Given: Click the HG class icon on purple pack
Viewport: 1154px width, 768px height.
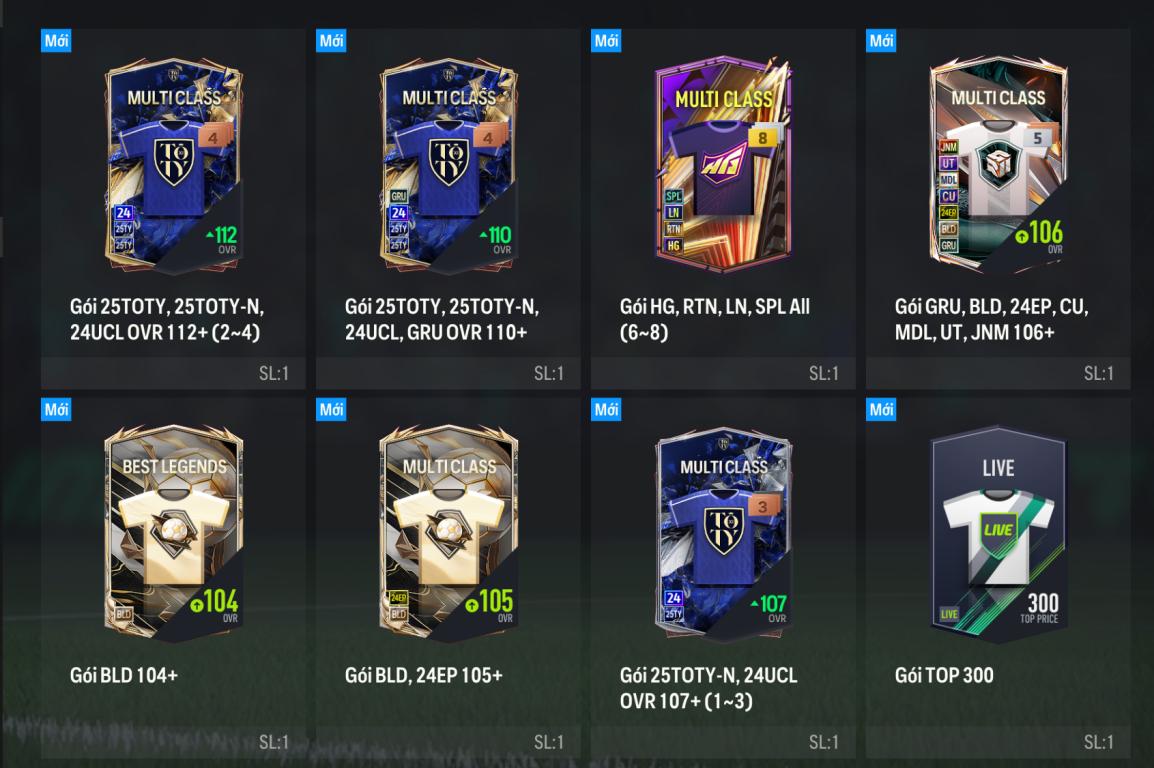Looking at the screenshot, I should (673, 245).
